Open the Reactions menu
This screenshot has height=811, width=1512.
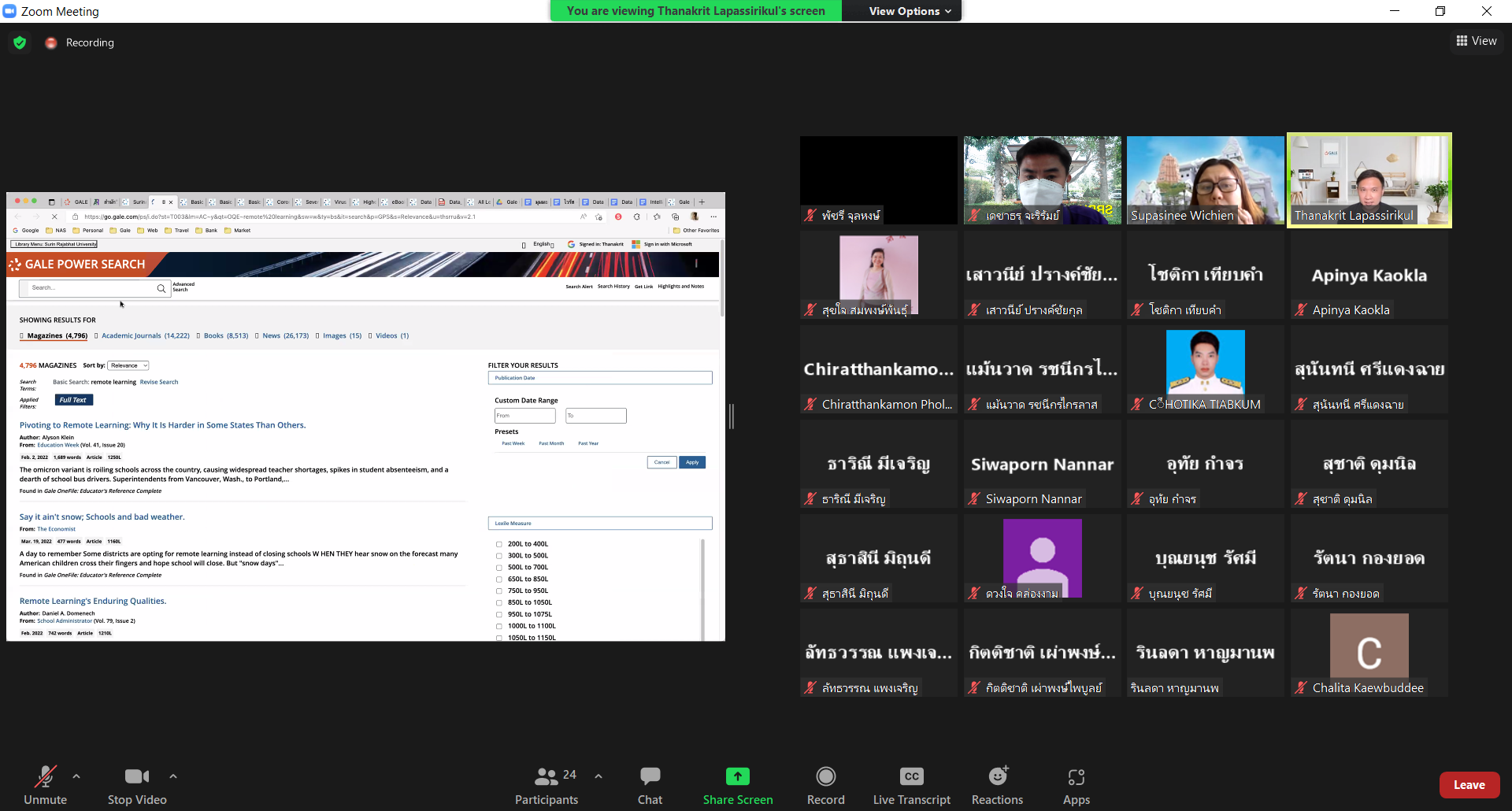point(997,777)
